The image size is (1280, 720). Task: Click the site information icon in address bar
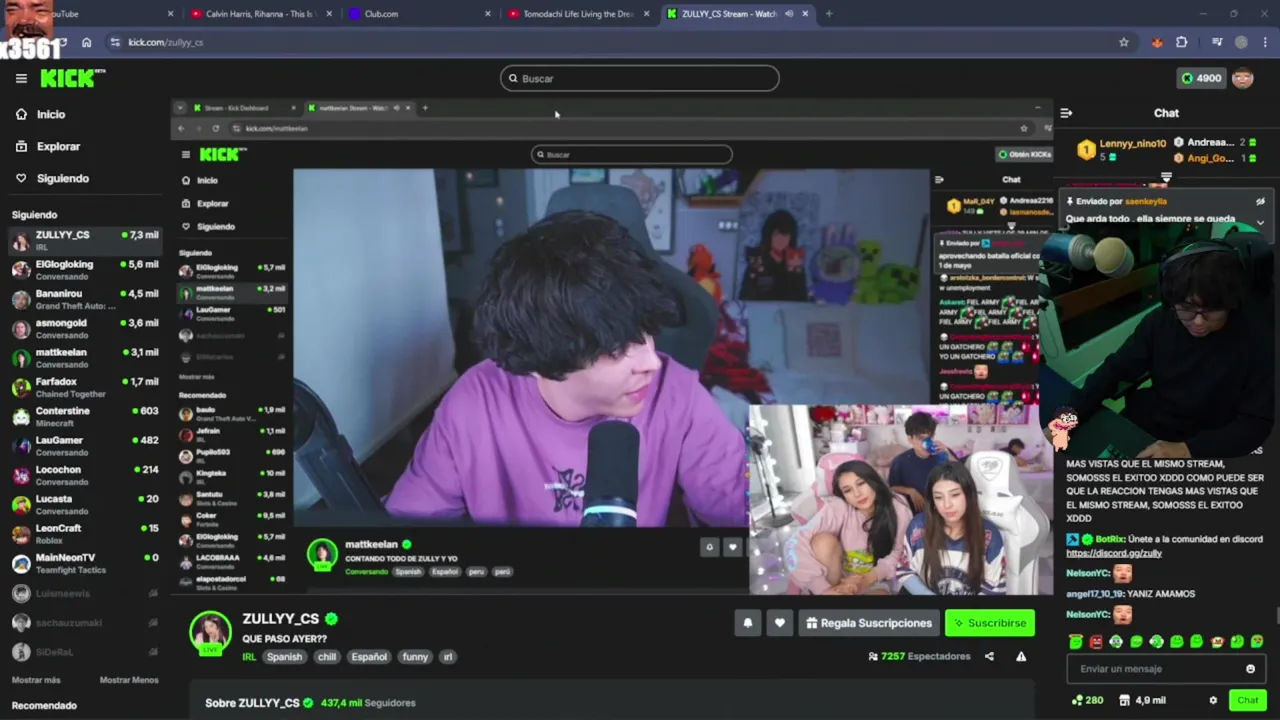click(116, 42)
